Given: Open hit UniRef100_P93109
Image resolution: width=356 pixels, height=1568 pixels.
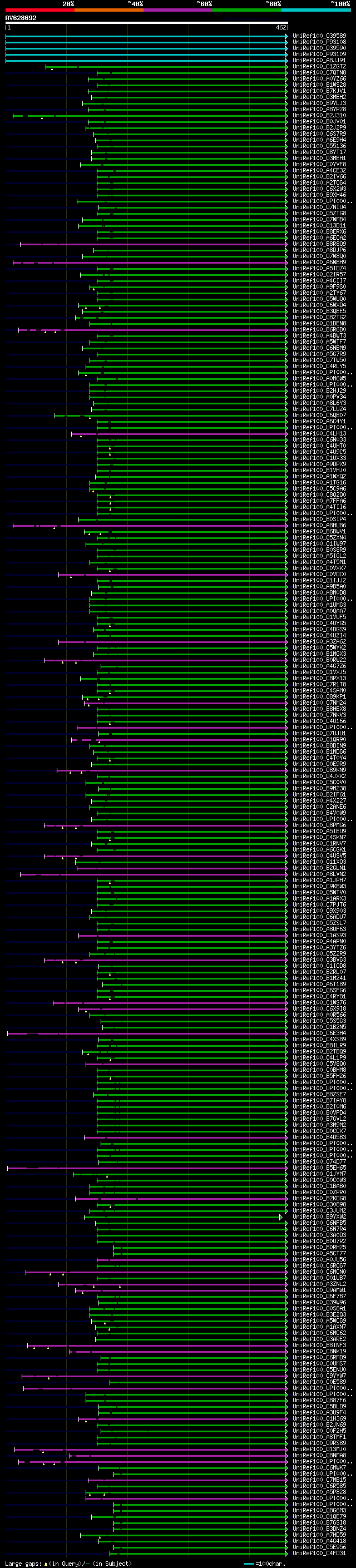Looking at the screenshot, I should tap(319, 54).
